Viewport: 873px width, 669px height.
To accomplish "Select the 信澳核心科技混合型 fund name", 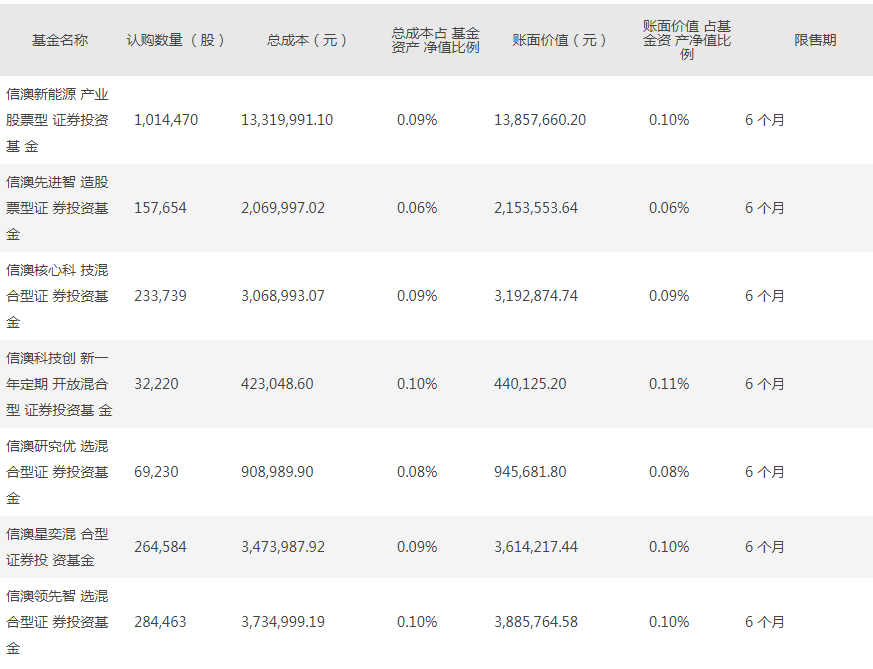I will (x=58, y=296).
